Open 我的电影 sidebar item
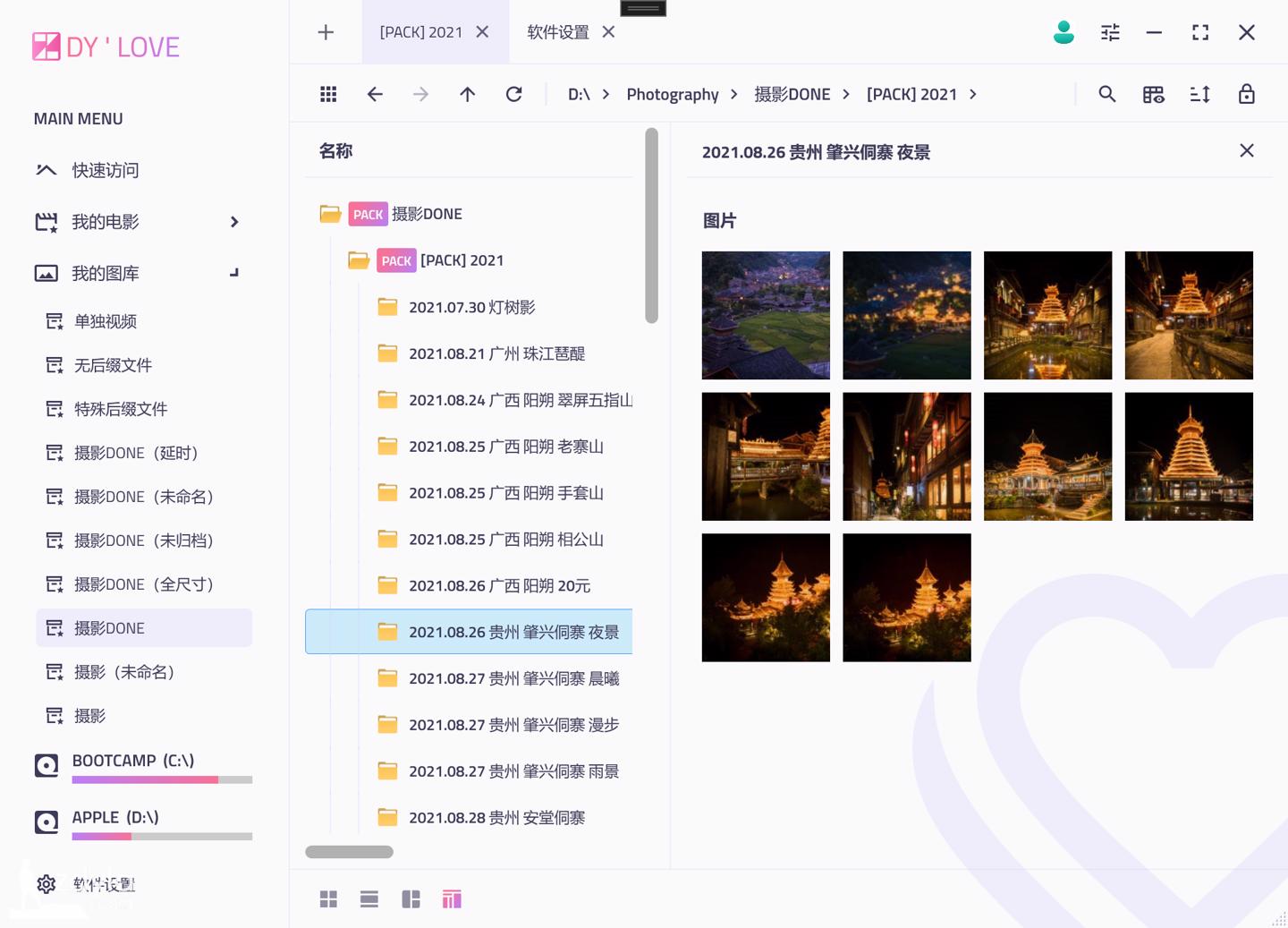This screenshot has width=1288, height=928. click(105, 222)
